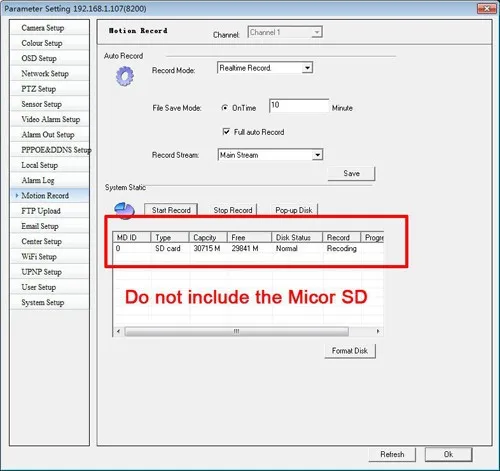Click the Record column header

(x=342, y=237)
